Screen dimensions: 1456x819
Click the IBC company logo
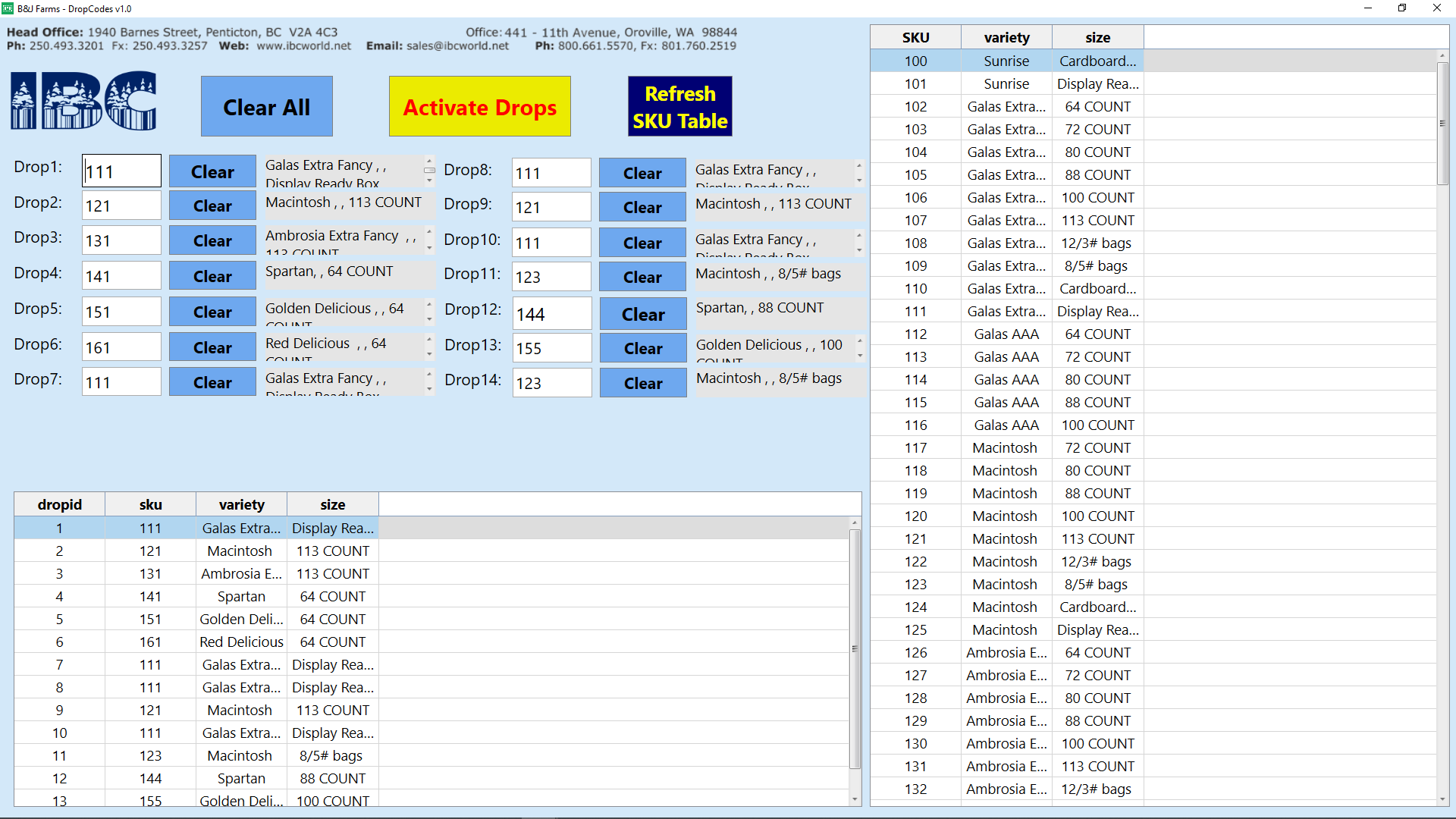pyautogui.click(x=83, y=101)
